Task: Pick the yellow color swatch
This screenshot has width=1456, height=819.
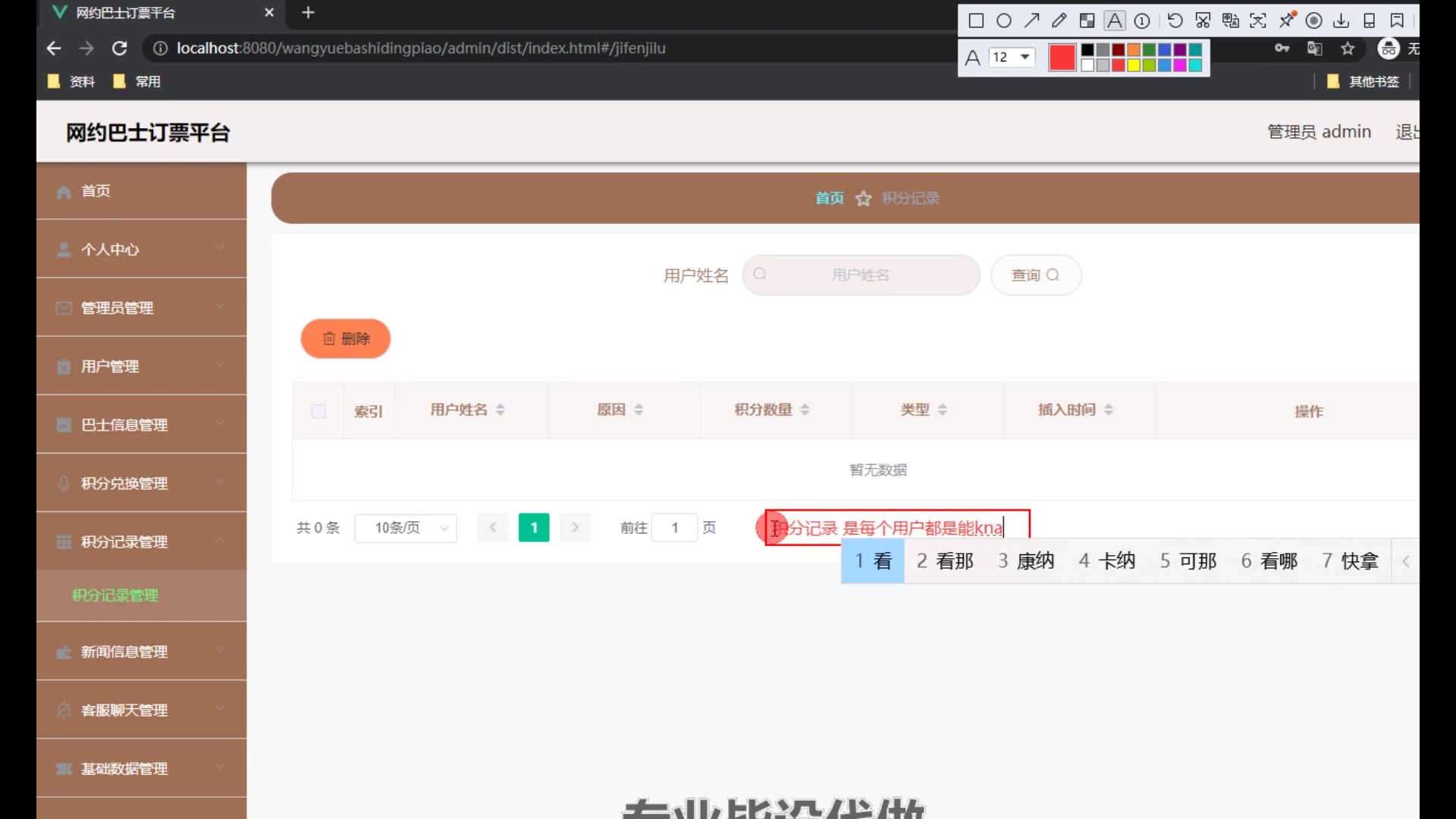Action: [x=1134, y=65]
